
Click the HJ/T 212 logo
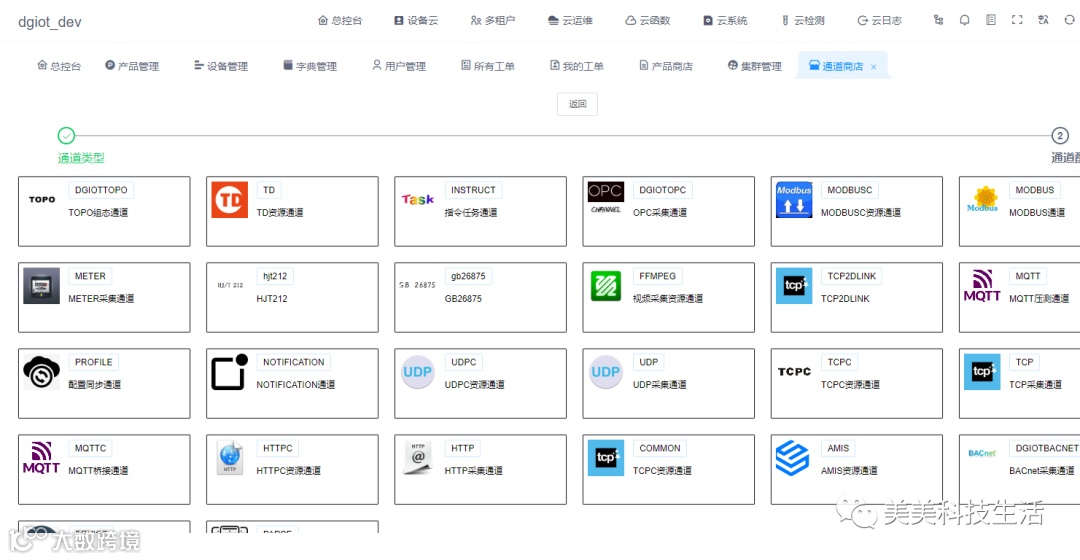pos(230,285)
